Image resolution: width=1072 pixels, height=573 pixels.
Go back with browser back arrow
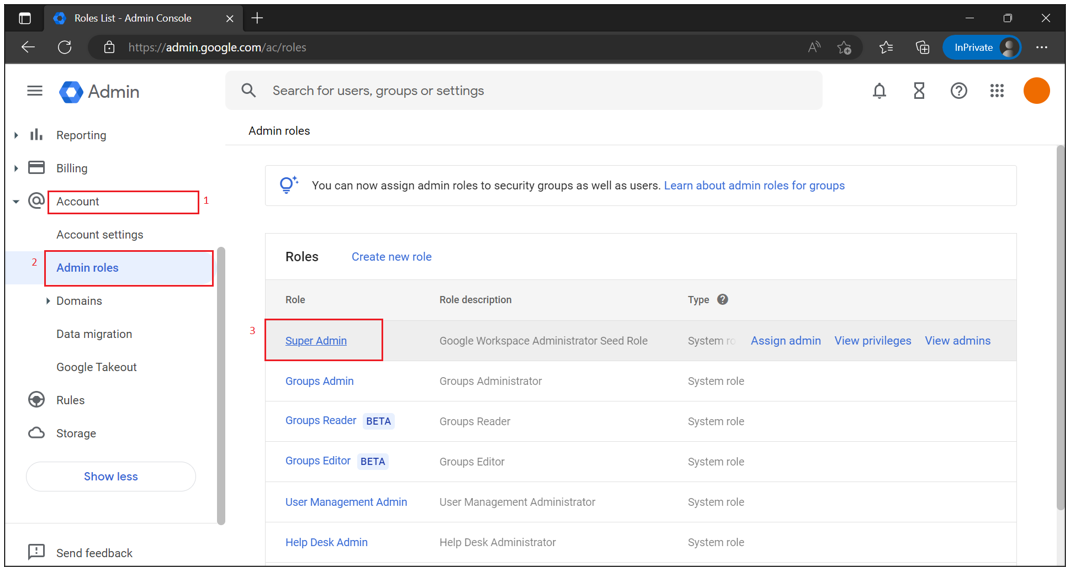pos(28,47)
